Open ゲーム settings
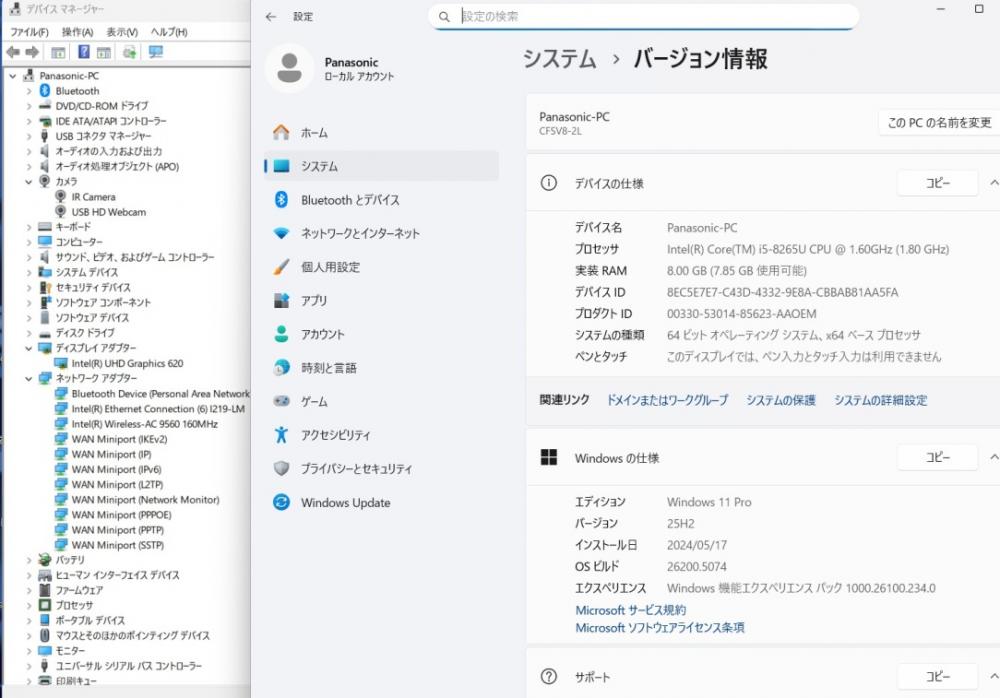This screenshot has width=1000, height=698. tap(381, 401)
